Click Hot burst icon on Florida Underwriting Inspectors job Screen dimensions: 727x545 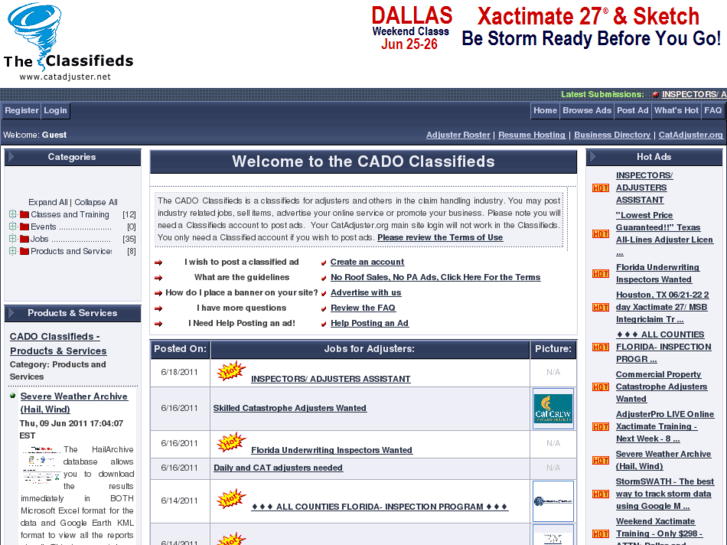231,442
